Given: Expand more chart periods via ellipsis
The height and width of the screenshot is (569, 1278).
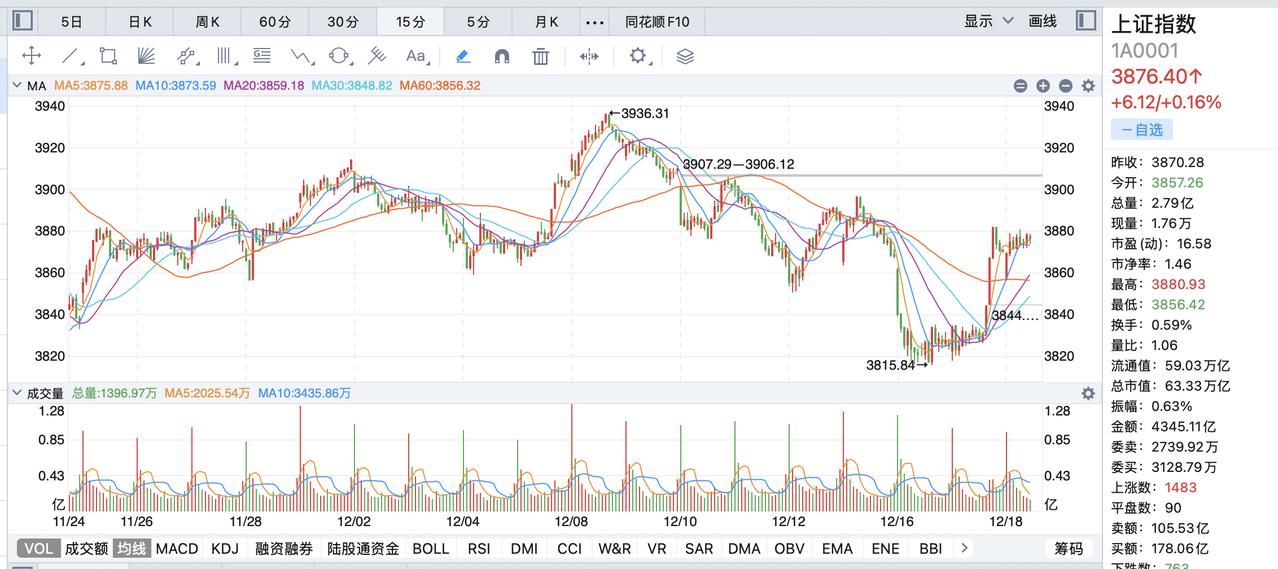Looking at the screenshot, I should point(594,21).
